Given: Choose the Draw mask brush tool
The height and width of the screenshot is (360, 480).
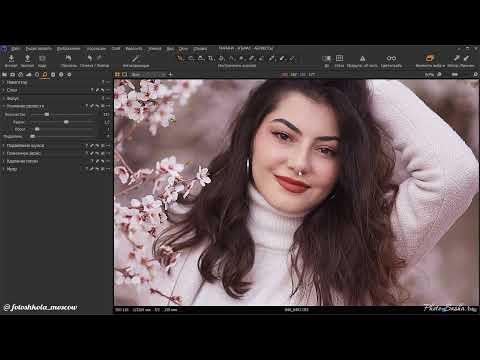Looking at the screenshot, I should [x=252, y=58].
